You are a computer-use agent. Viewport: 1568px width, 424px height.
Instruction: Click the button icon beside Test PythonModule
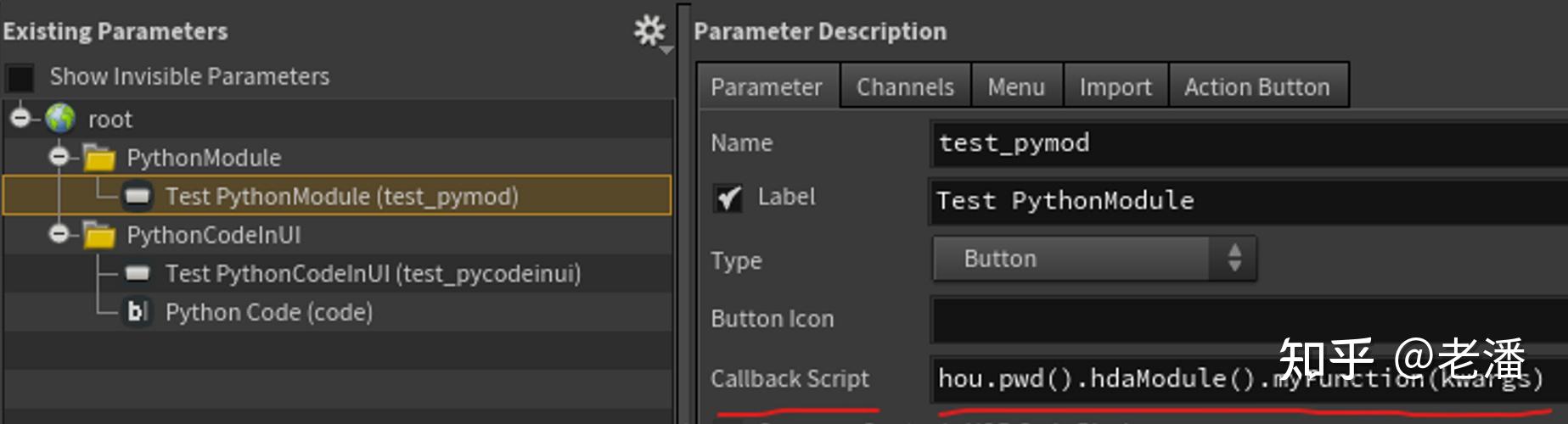(138, 197)
